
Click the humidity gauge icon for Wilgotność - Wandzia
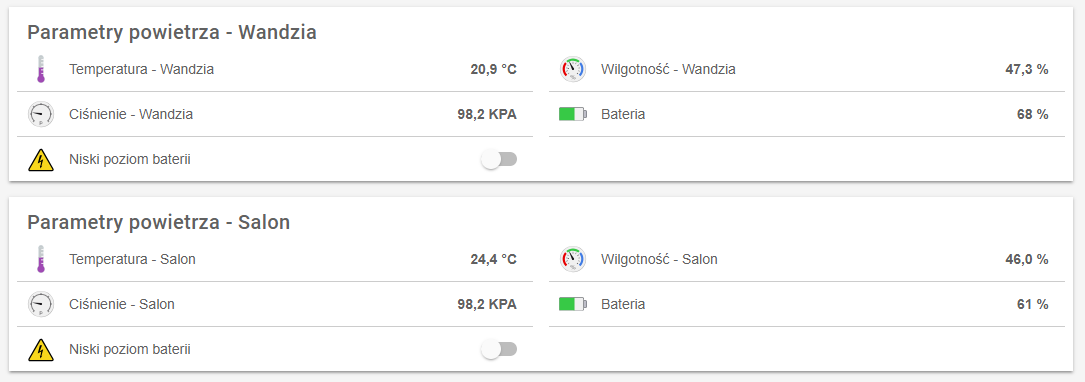coord(572,69)
